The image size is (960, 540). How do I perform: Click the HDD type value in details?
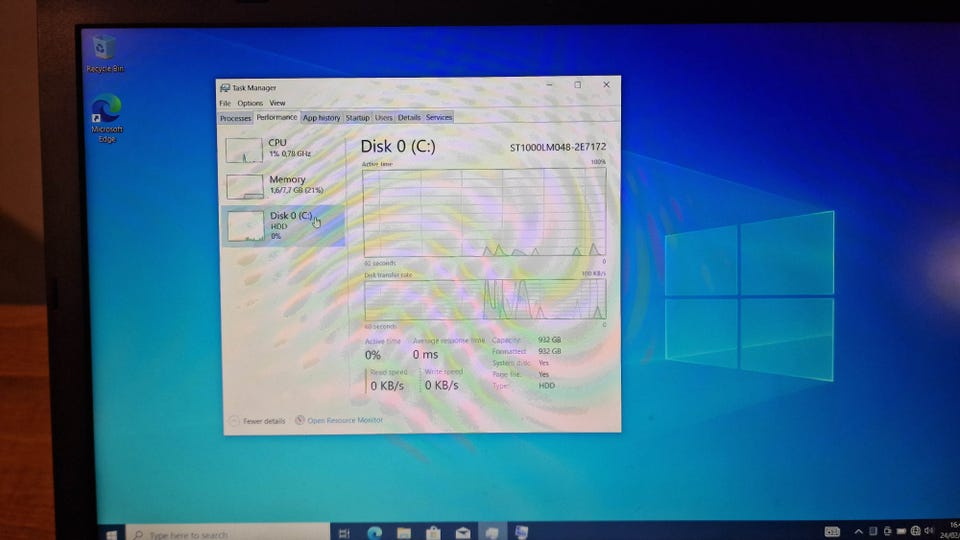[x=546, y=386]
